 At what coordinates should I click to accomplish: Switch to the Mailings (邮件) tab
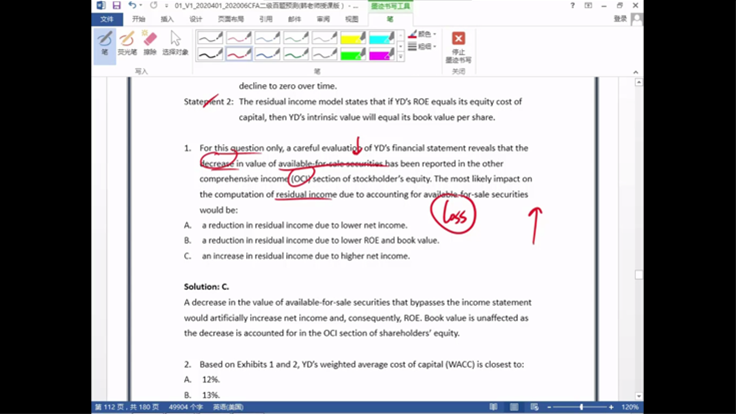[x=294, y=19]
